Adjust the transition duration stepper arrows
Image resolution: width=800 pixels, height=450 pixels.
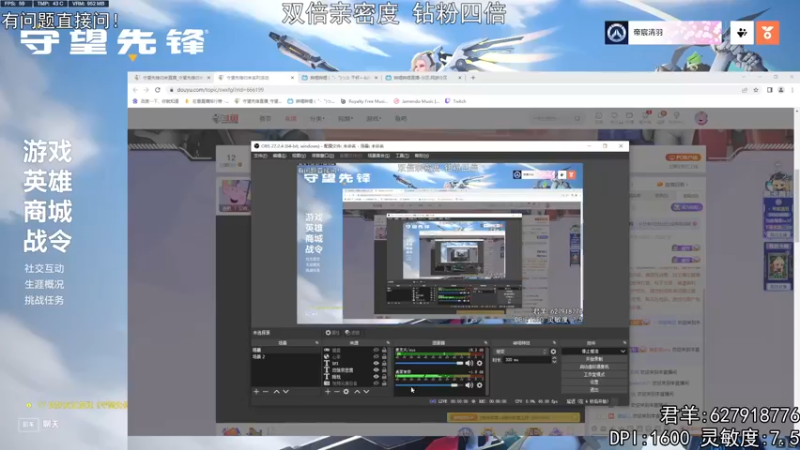[554, 360]
